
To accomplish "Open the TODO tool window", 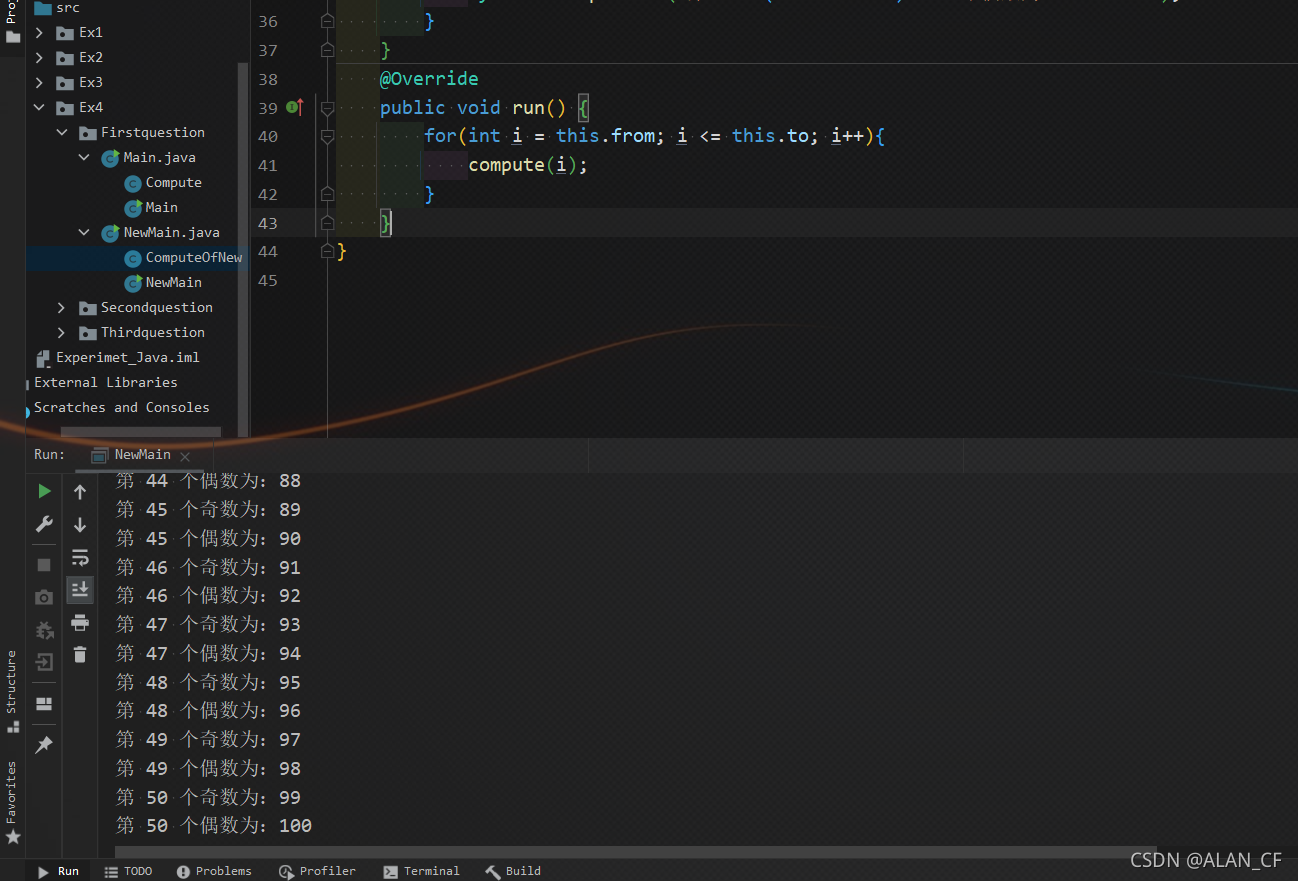I will (128, 871).
